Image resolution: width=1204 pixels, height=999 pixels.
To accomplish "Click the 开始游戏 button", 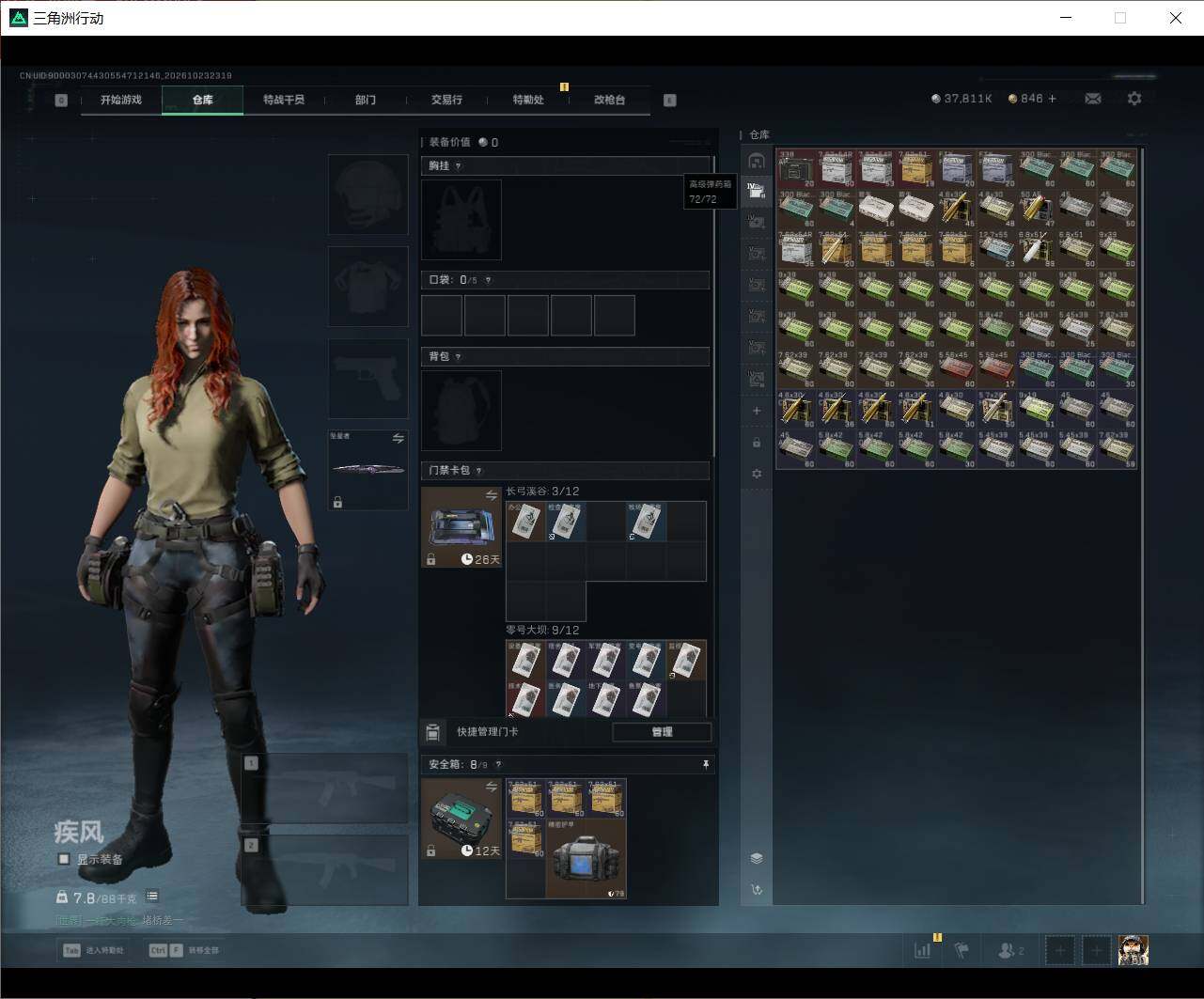I will 121,100.
